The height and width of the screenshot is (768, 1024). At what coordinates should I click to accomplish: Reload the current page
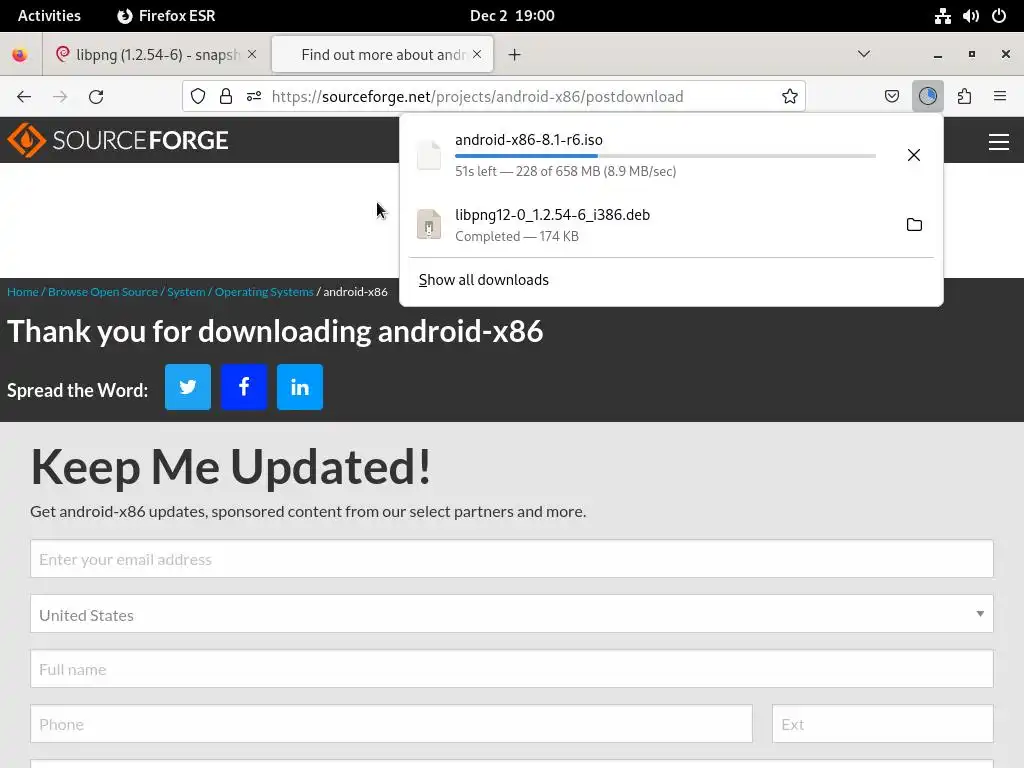pyautogui.click(x=96, y=97)
